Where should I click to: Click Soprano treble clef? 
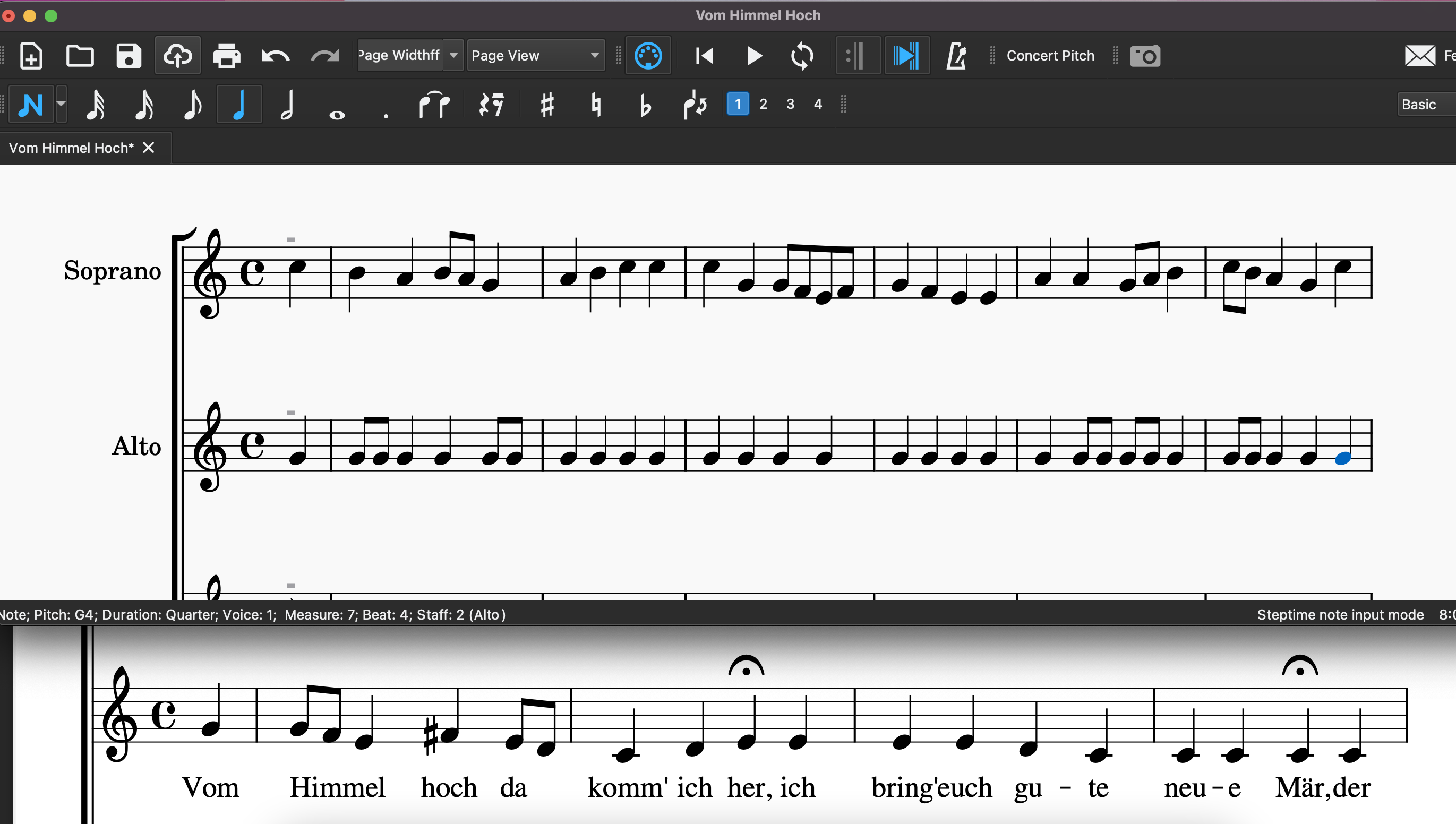[x=210, y=273]
